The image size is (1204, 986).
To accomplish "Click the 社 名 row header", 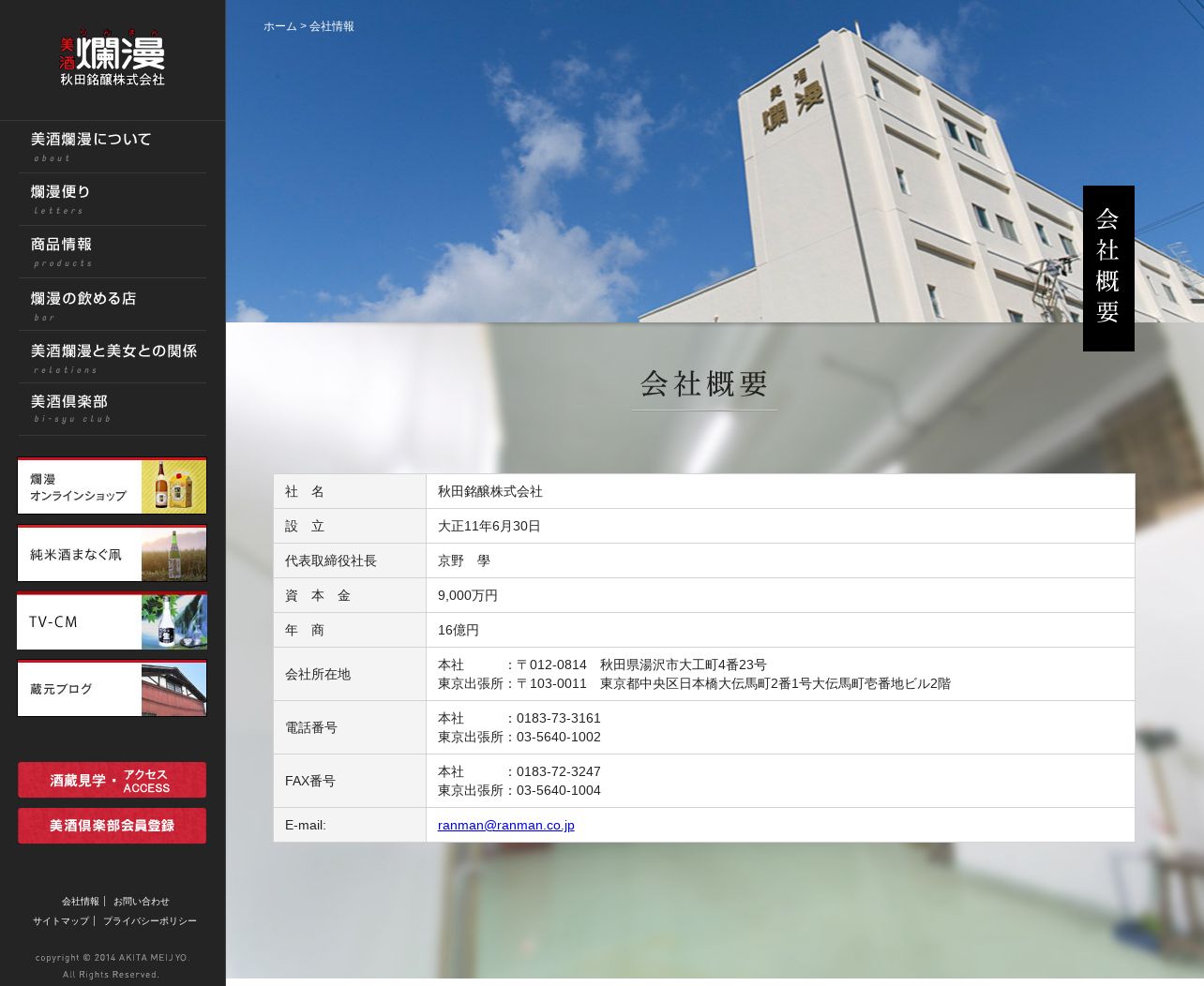I will [x=350, y=491].
